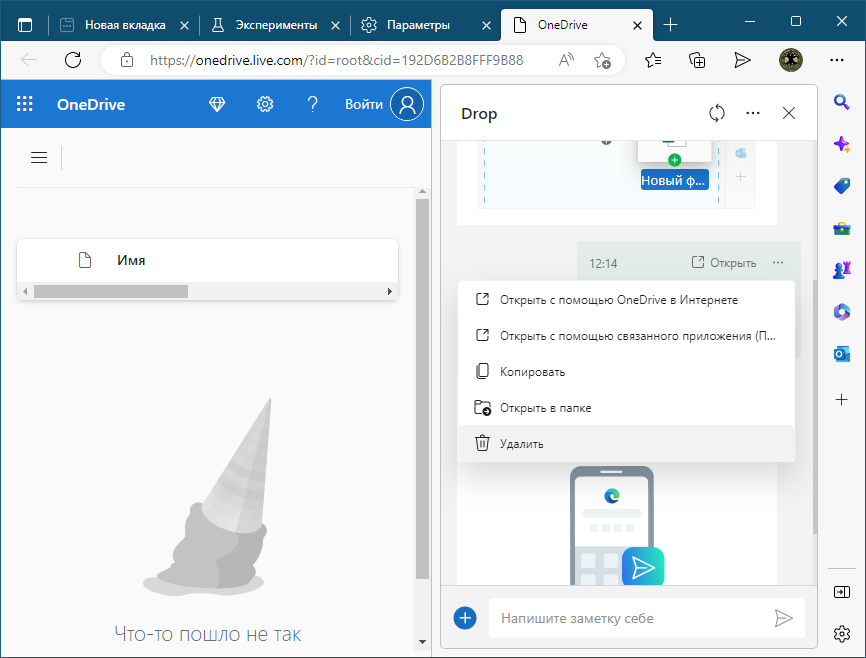Click the Drop add attachment plus button
The image size is (866, 658).
(x=465, y=618)
